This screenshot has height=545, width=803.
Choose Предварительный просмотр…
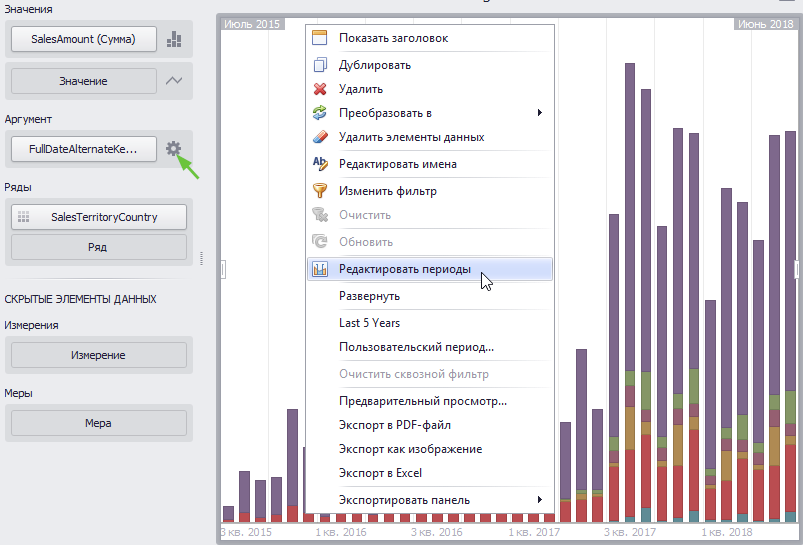click(430, 401)
